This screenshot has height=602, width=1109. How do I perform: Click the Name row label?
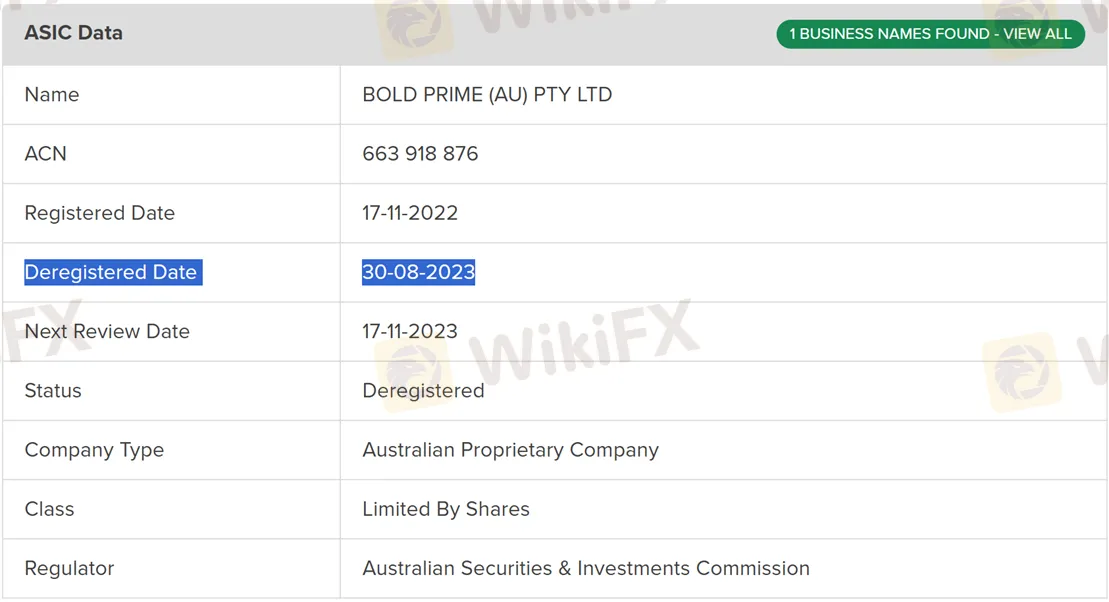52,95
